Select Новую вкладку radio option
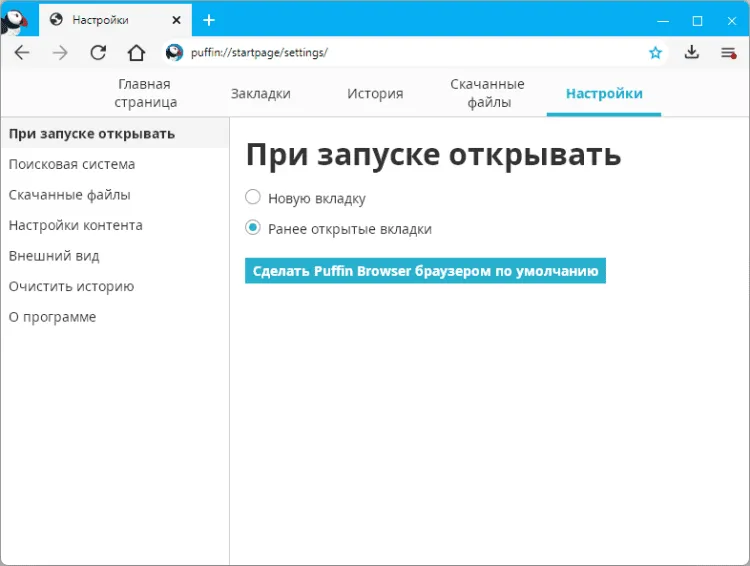This screenshot has height=566, width=750. (253, 197)
